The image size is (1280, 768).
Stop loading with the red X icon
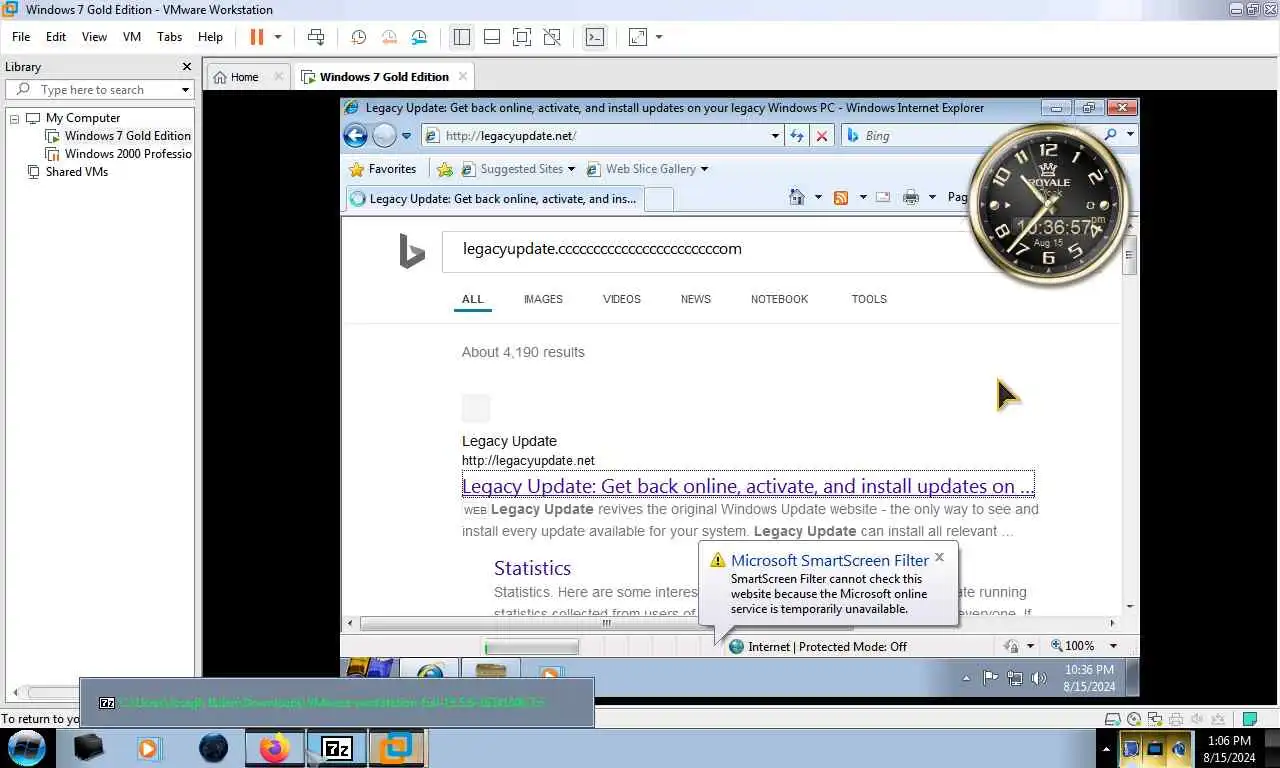click(x=822, y=136)
